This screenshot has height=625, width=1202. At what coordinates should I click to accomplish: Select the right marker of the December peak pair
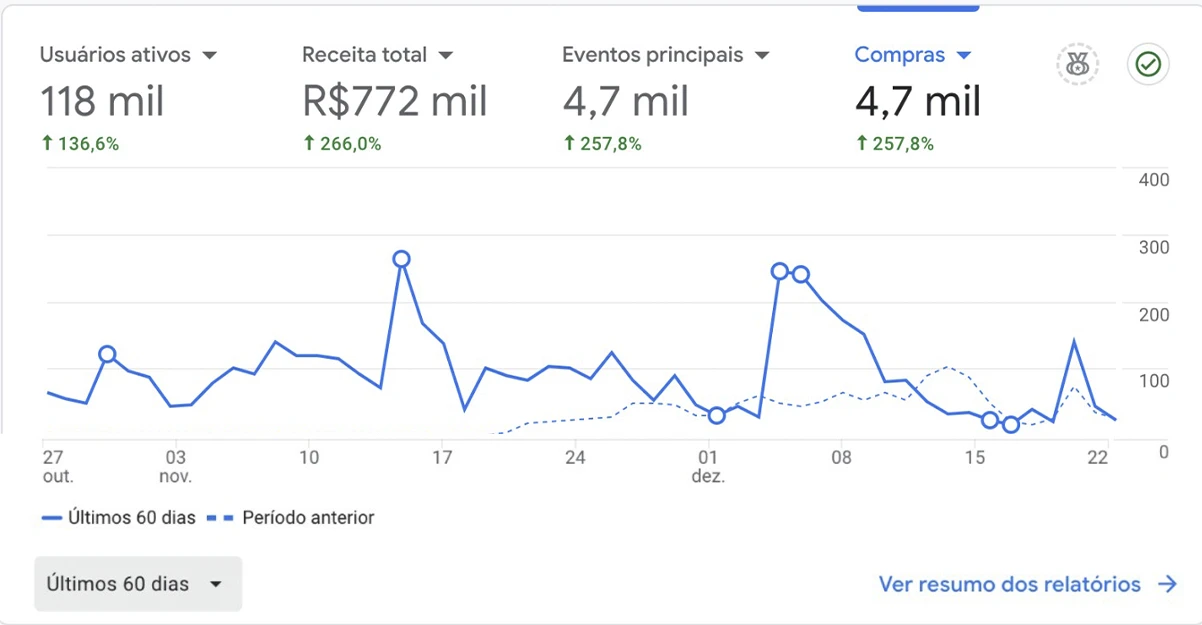801,274
